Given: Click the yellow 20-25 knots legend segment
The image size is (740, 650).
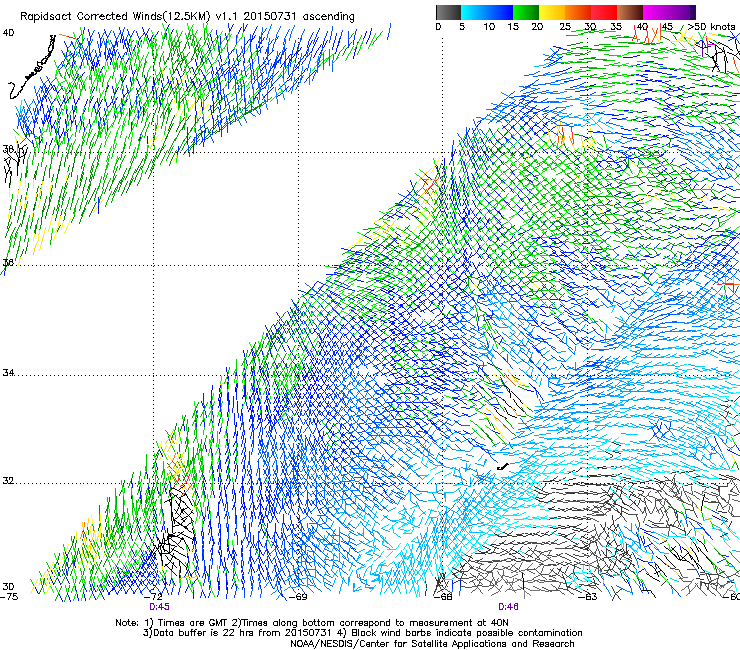Looking at the screenshot, I should click(x=552, y=12).
